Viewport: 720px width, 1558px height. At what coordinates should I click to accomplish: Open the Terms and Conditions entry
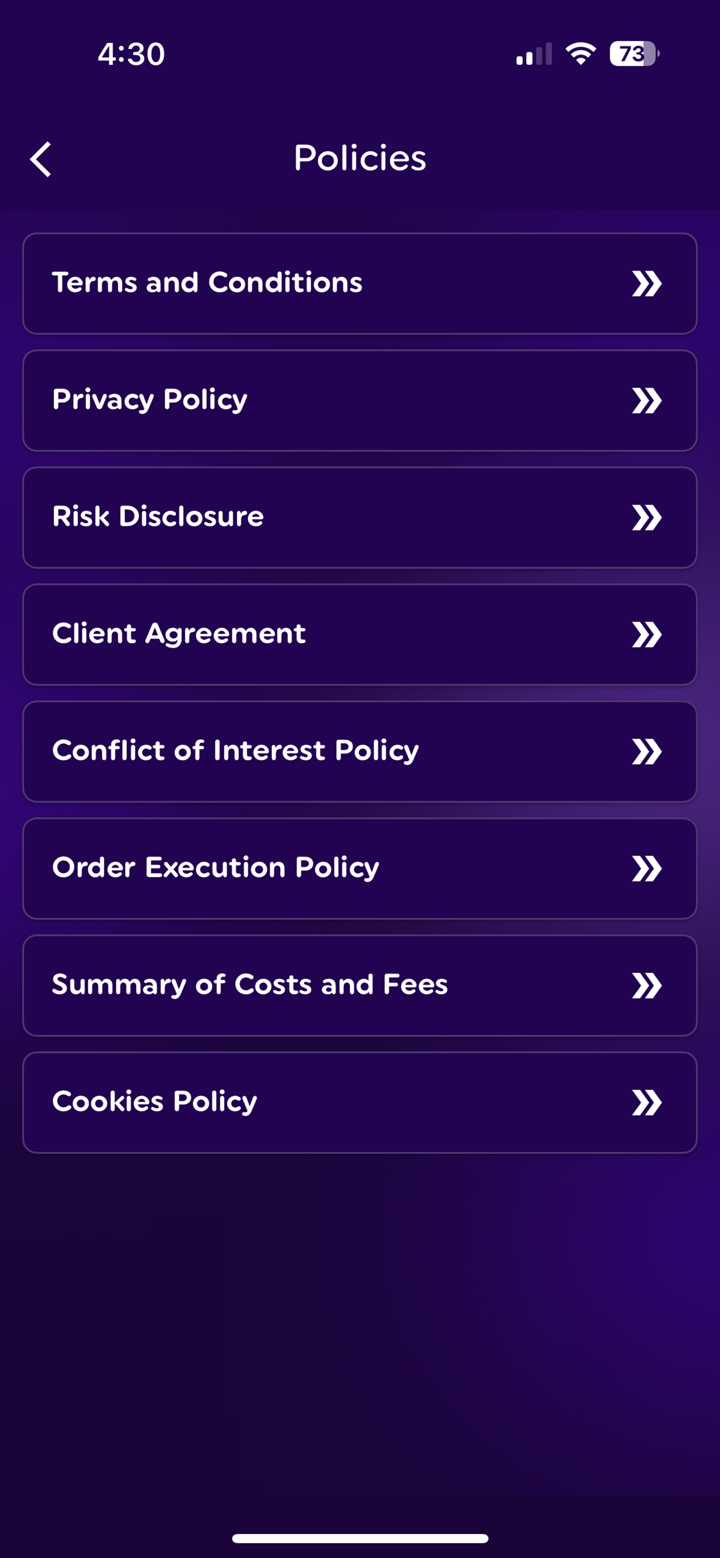tap(207, 283)
